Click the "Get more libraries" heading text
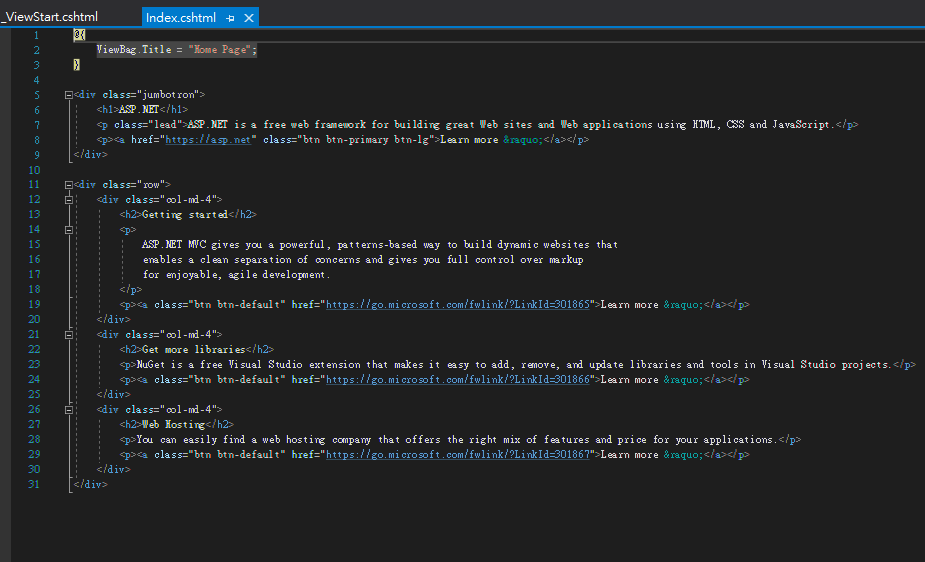 tap(193, 350)
